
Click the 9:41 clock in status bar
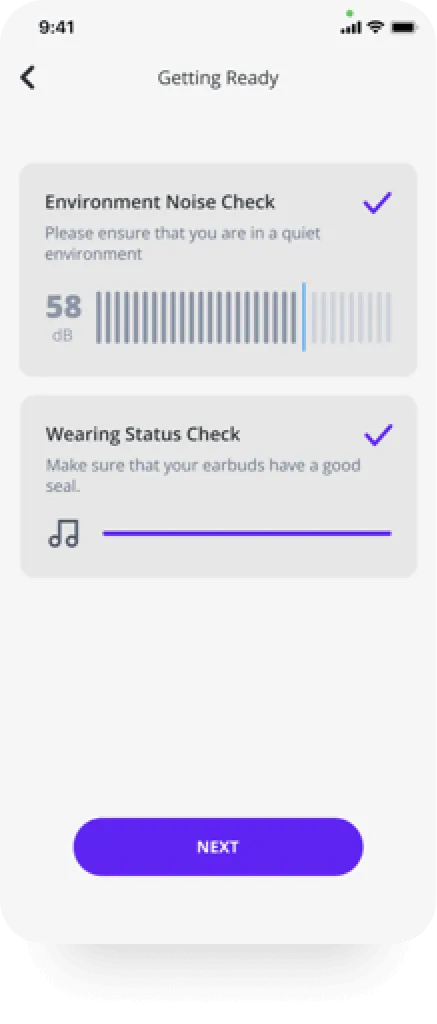(x=57, y=27)
